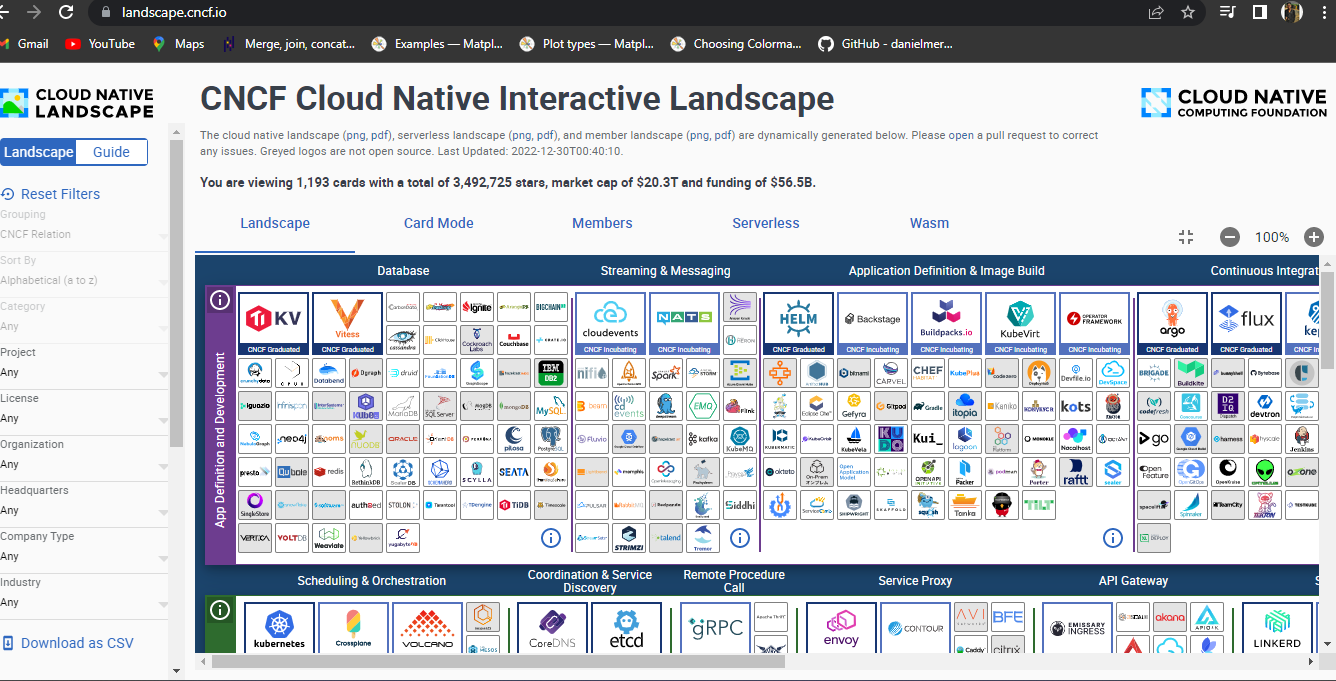Open the Grouping CNCF Relation dropdown
This screenshot has height=681, width=1336.
pos(85,234)
